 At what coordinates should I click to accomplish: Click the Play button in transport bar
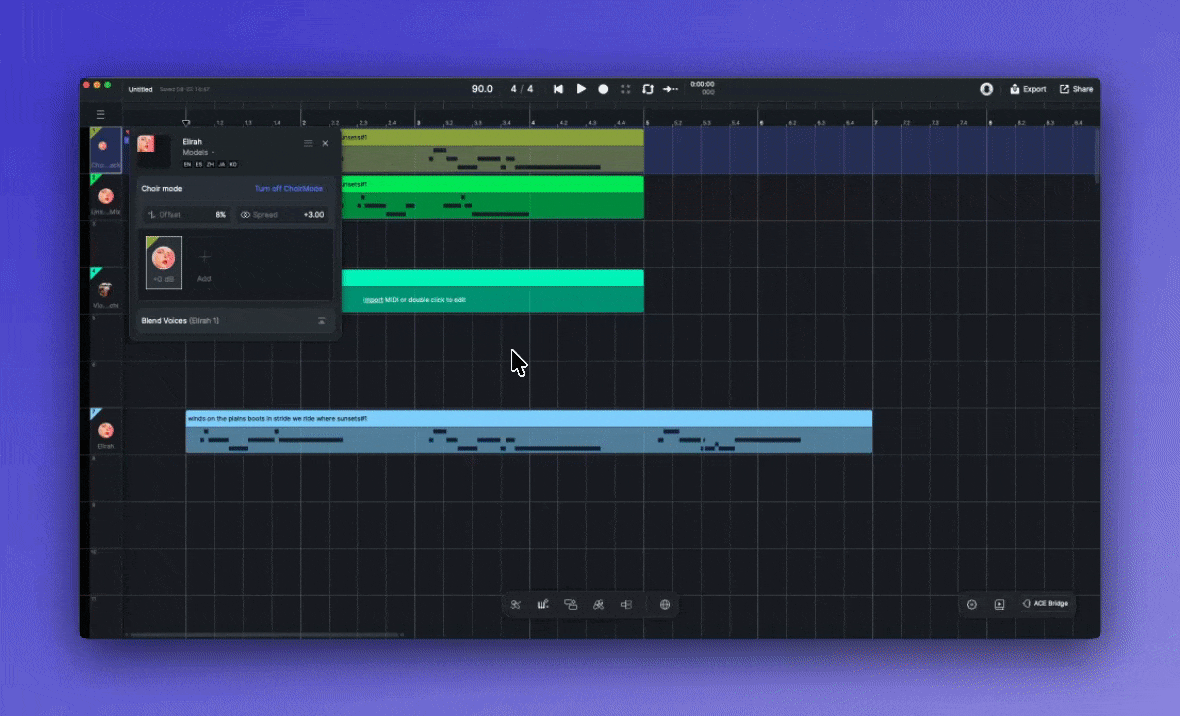point(581,89)
